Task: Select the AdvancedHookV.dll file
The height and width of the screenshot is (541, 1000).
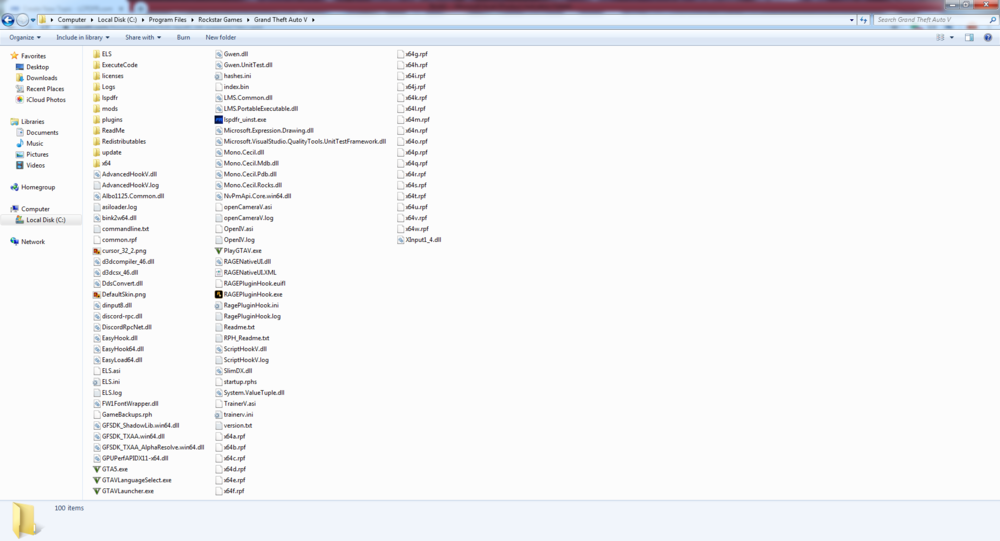Action: click(129, 174)
